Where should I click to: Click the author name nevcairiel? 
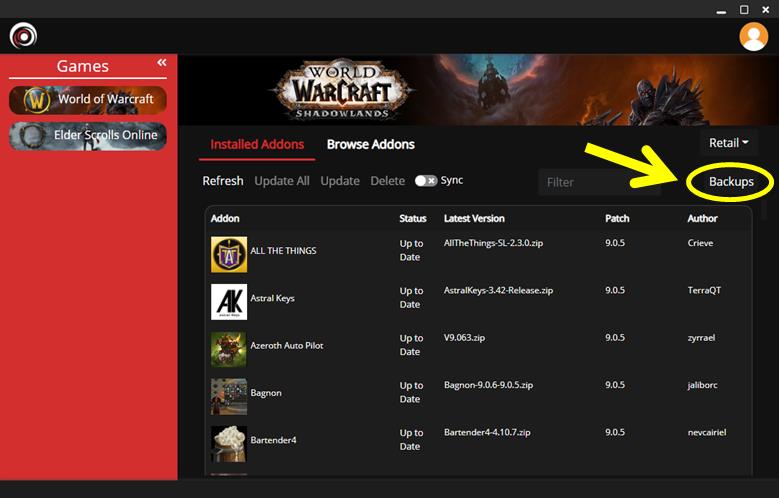coord(706,432)
